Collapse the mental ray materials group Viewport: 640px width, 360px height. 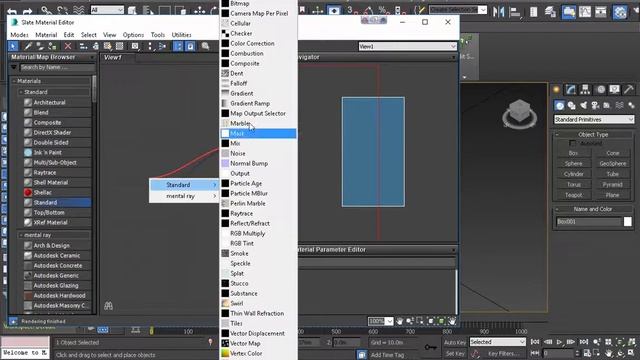coord(21,235)
